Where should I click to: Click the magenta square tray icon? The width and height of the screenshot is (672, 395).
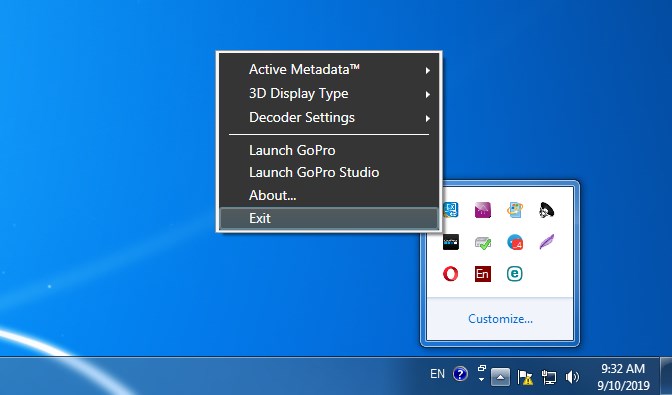[x=483, y=210]
